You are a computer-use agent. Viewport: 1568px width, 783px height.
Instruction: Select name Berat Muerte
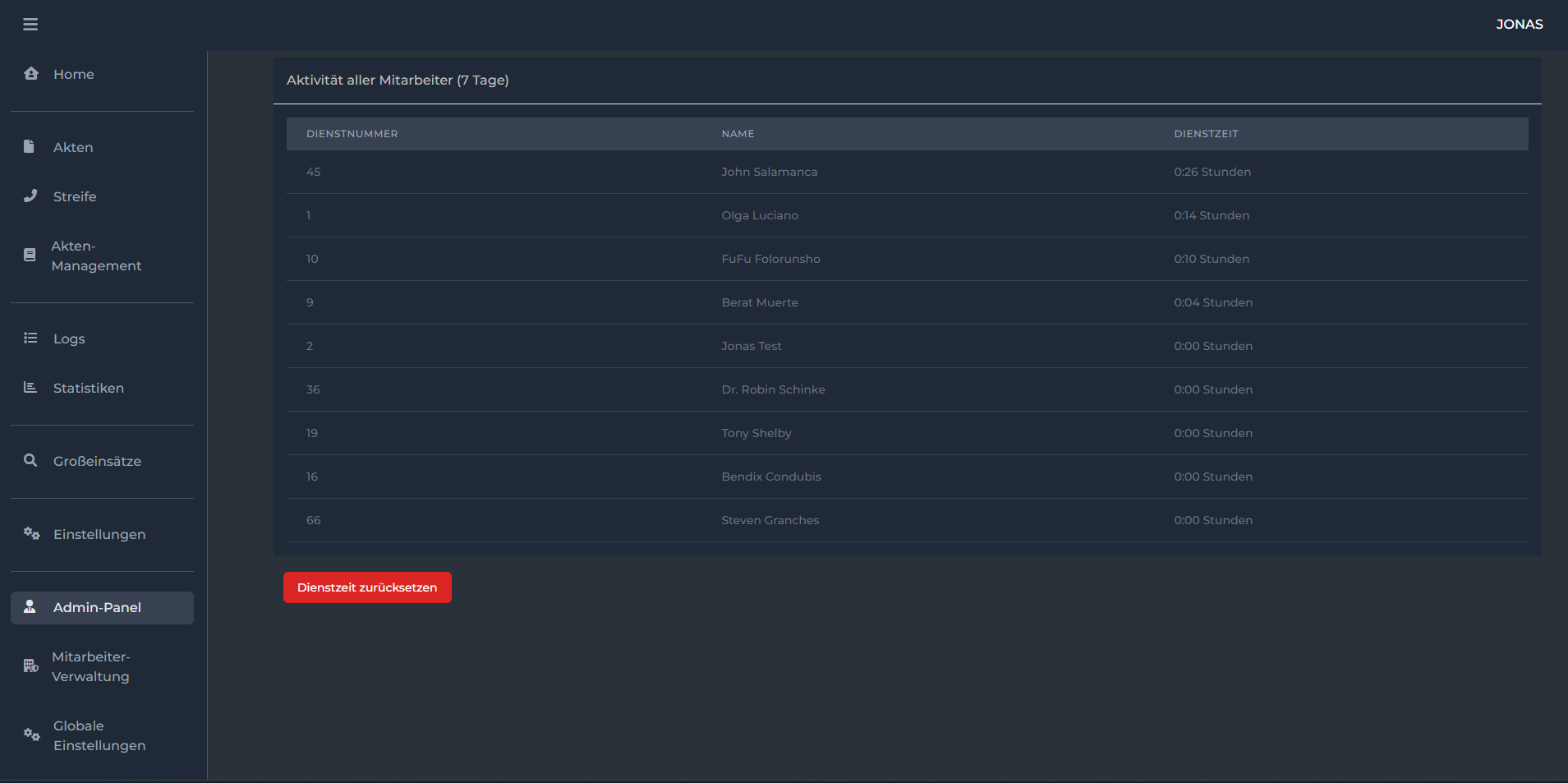(x=760, y=302)
